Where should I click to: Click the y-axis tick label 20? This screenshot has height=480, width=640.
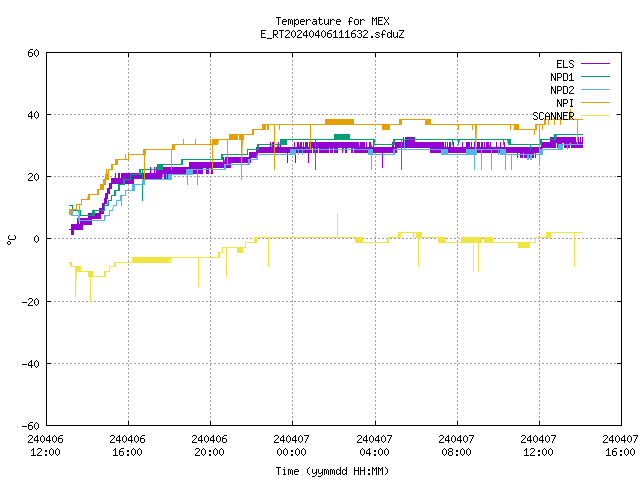[x=33, y=177]
